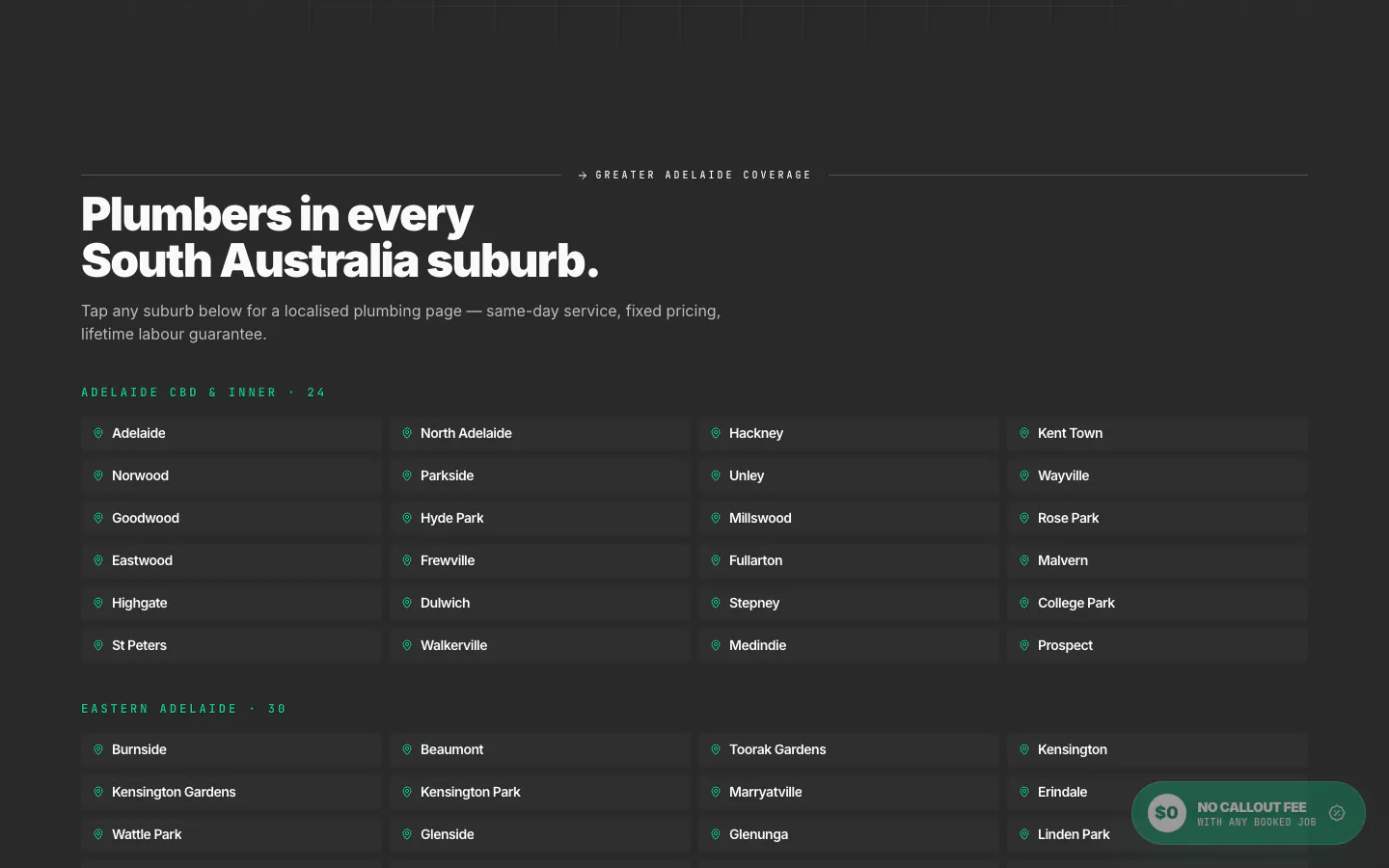Open the Hackney plumbing page

[849, 433]
